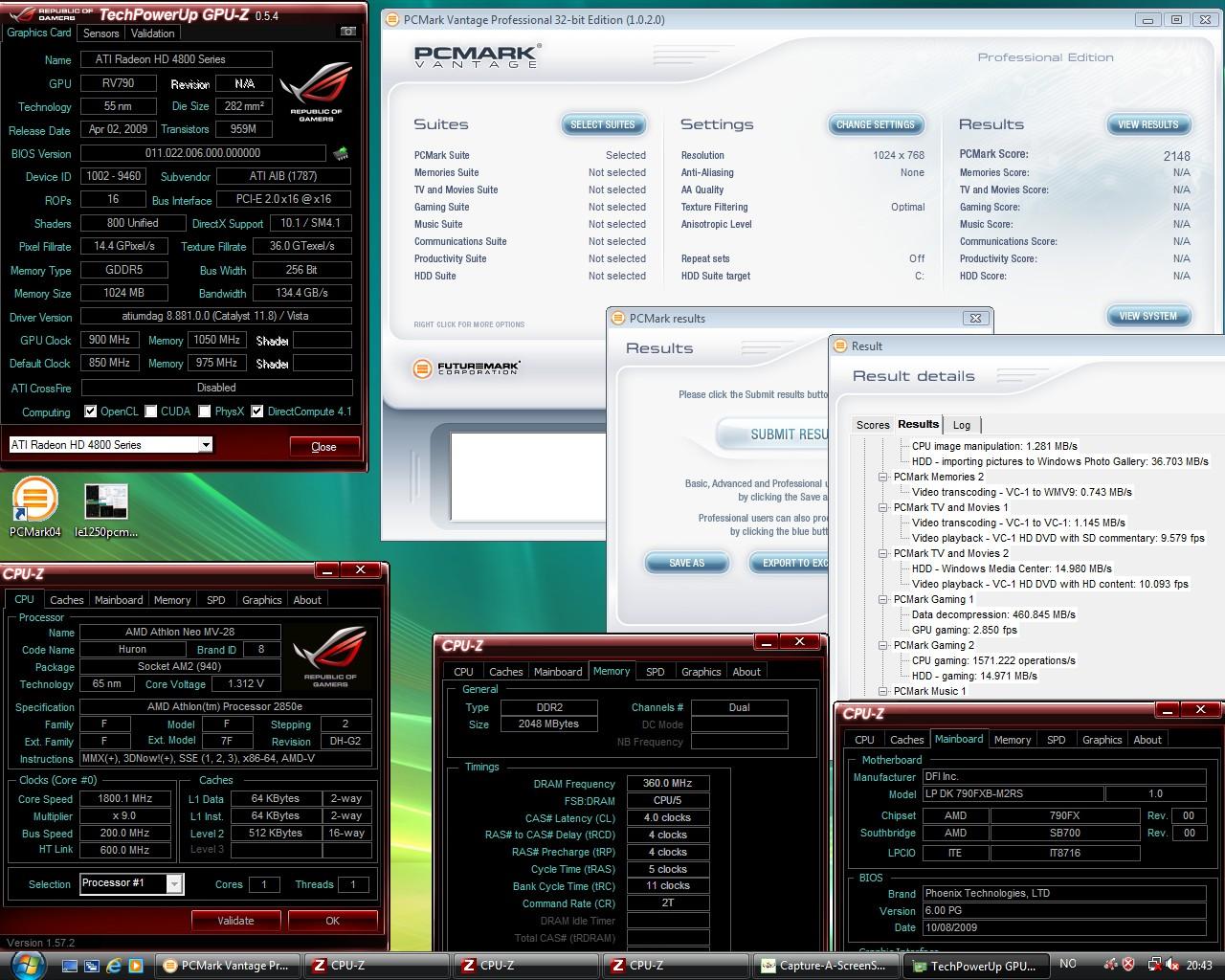Select 'GPU gaming: 2.850 fps' result row
Screen dimensions: 1225x980
(x=965, y=630)
